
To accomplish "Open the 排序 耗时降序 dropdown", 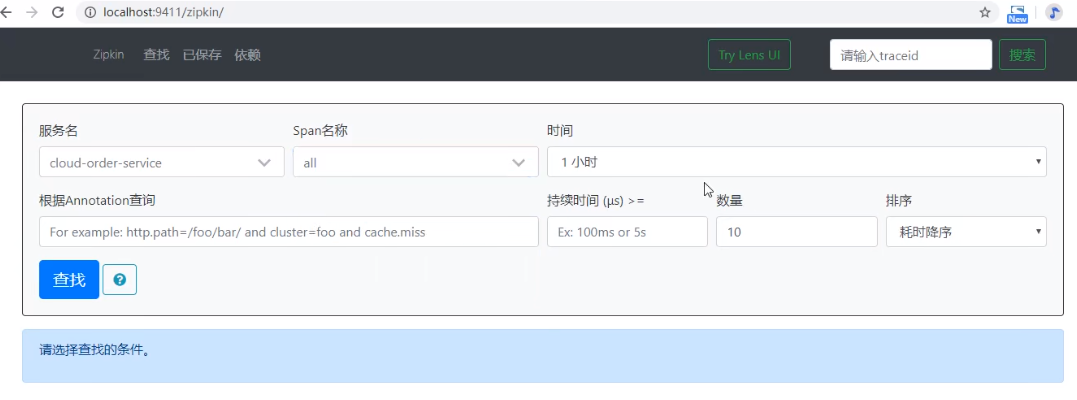I will point(965,232).
